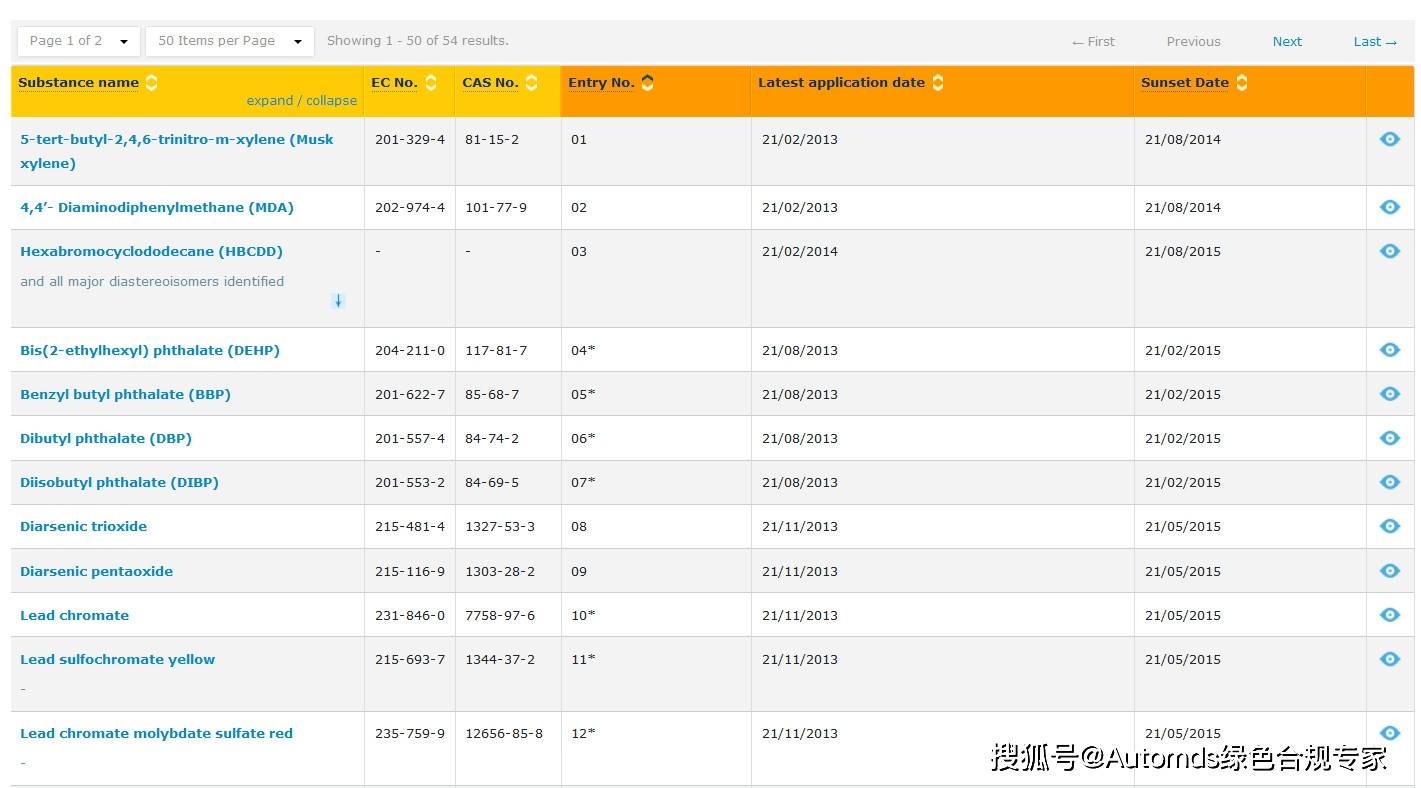Open the DEHP row eye icon
This screenshot has width=1421, height=788.
tap(1389, 350)
